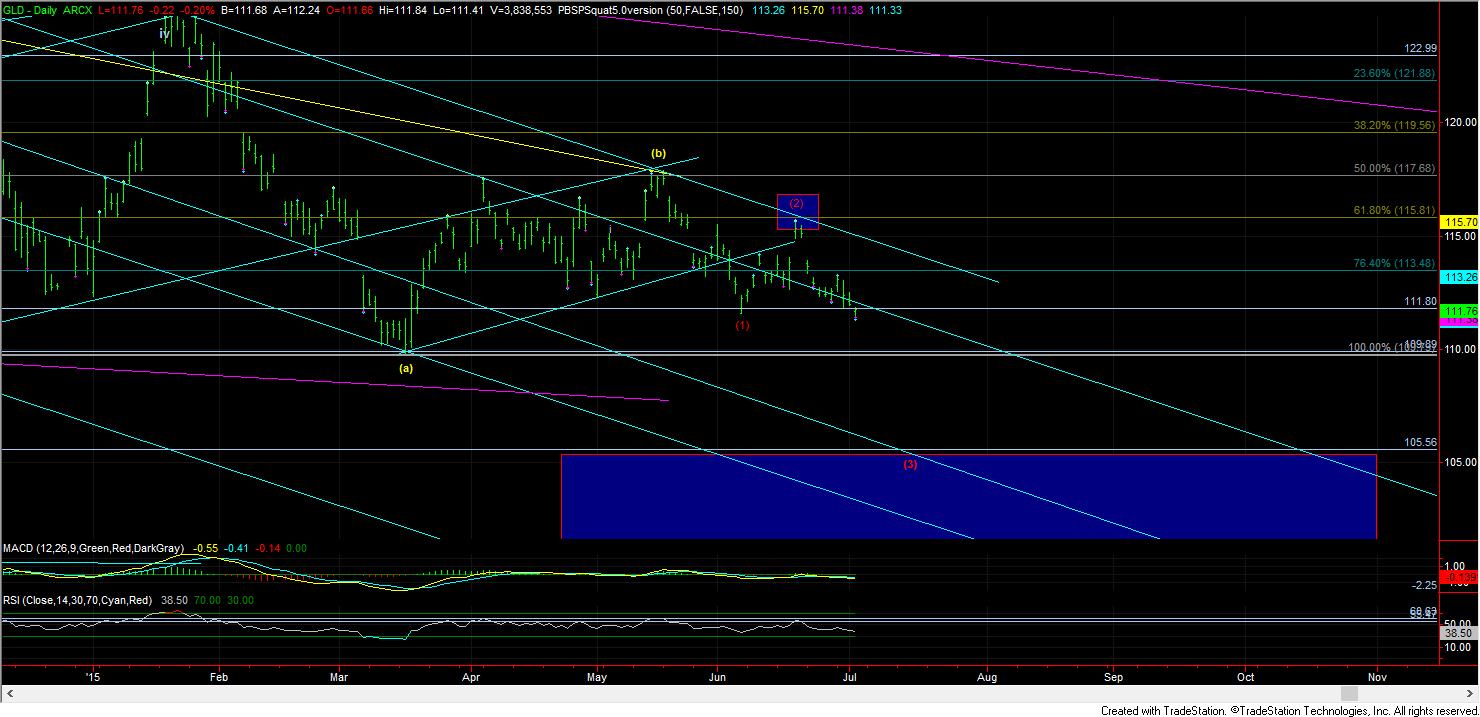This screenshot has width=1480, height=717.
Task: Click the yellow (a) wave label
Action: pos(406,368)
